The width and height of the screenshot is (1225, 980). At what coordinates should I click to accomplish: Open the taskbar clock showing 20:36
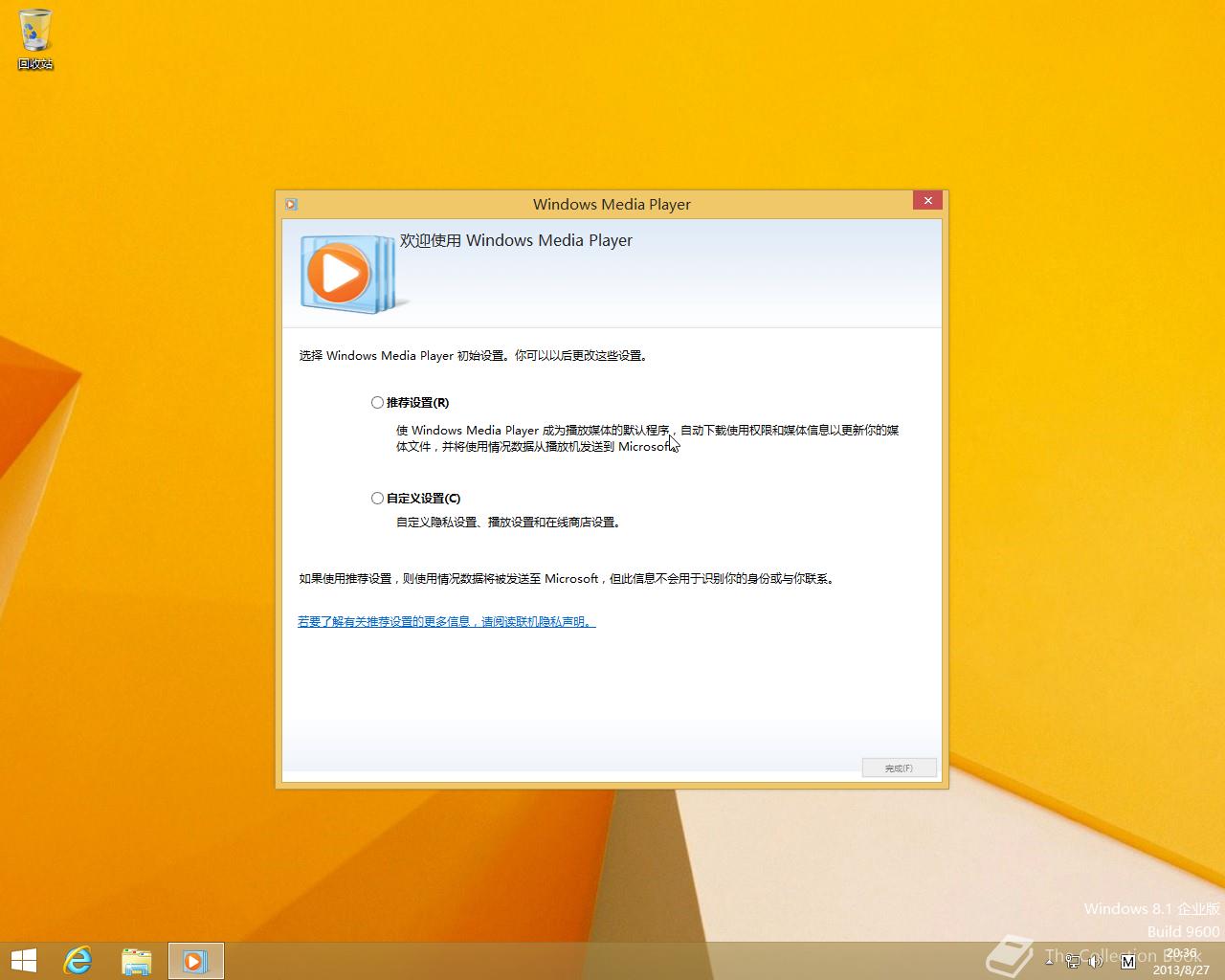1181,961
